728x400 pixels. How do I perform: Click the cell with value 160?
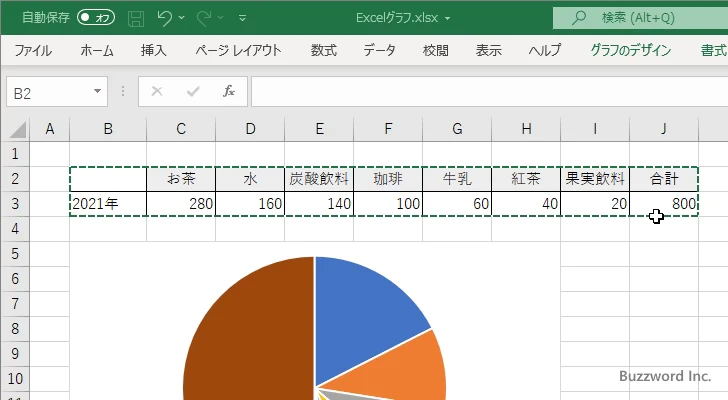(x=250, y=204)
